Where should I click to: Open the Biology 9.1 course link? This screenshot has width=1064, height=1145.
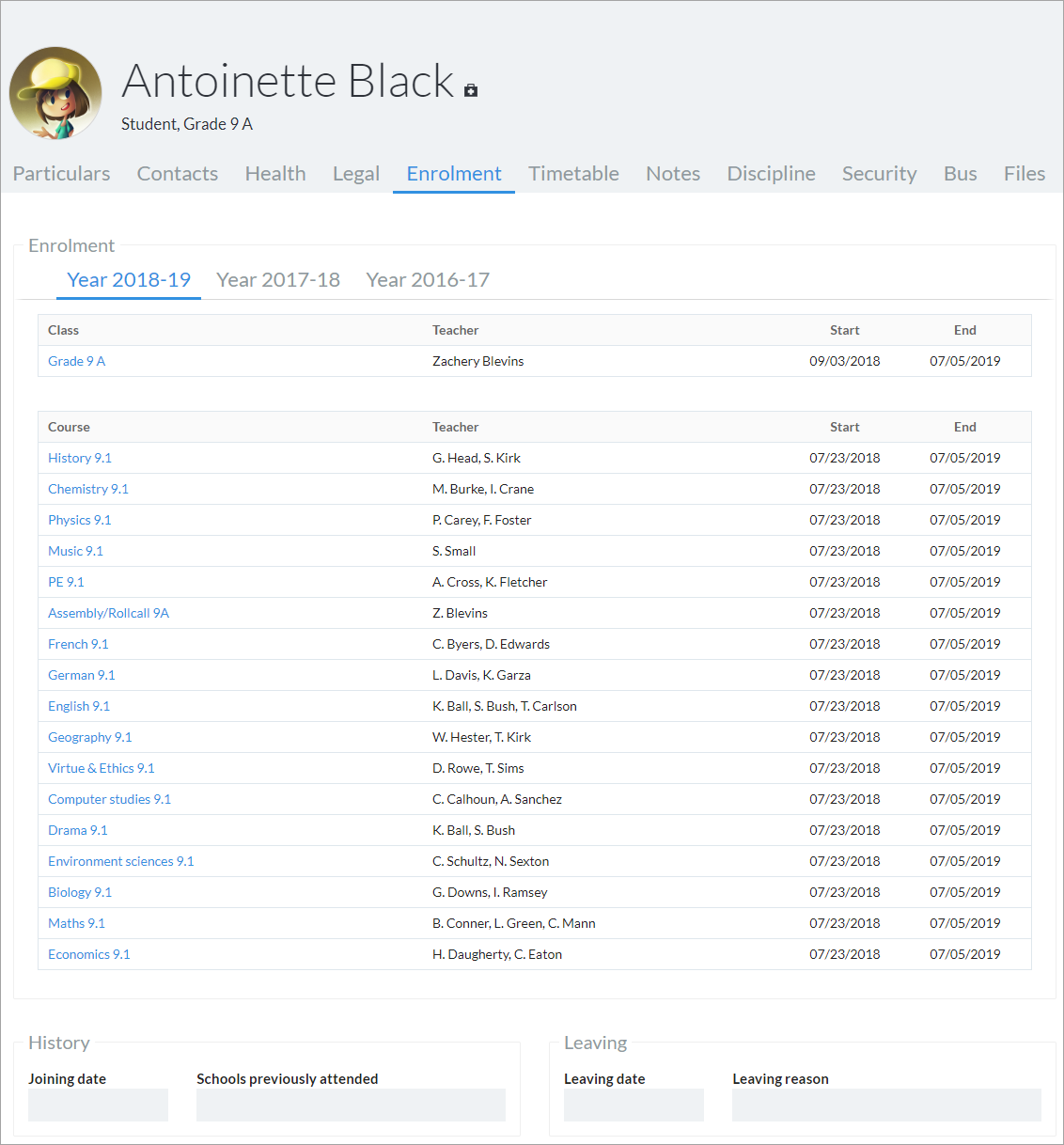coord(80,892)
